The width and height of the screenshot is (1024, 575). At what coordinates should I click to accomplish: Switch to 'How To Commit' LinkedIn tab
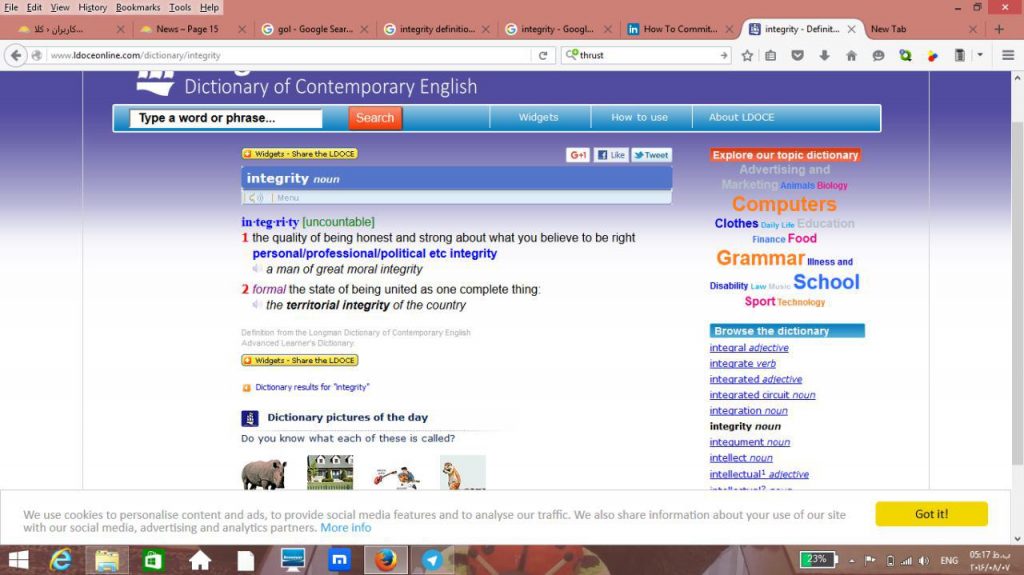(680, 29)
